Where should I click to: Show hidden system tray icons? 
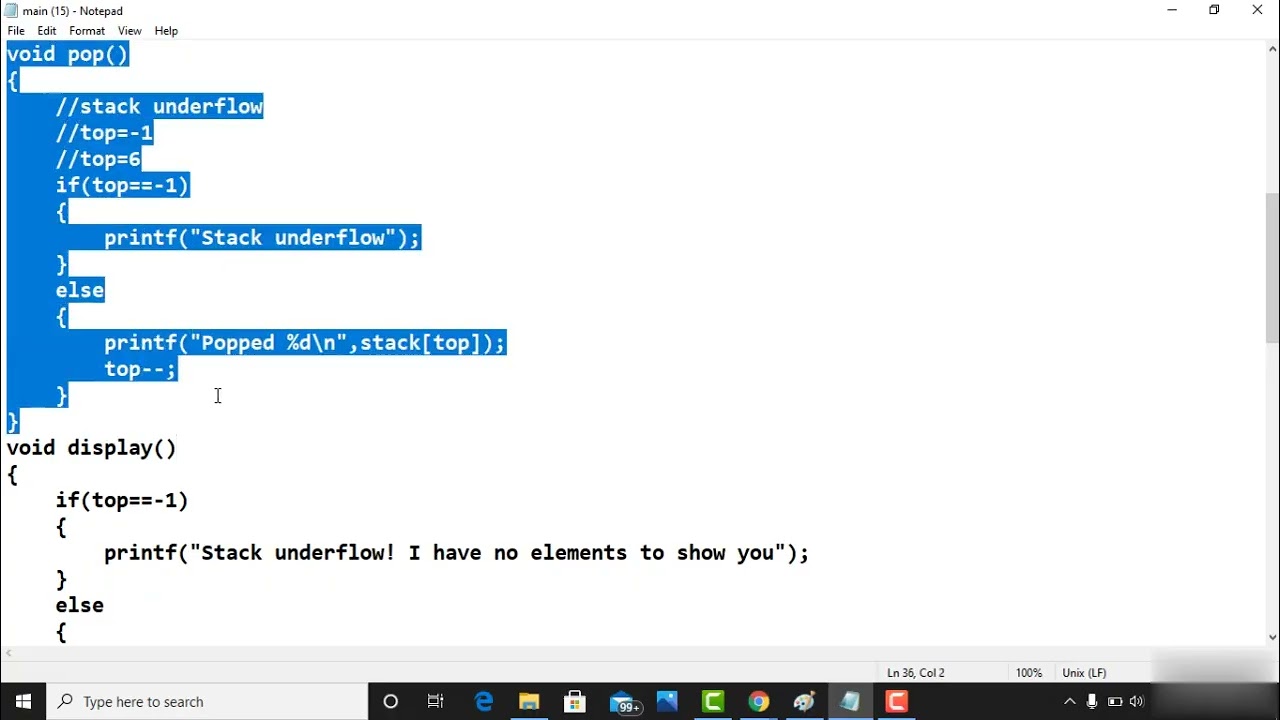coord(1069,702)
